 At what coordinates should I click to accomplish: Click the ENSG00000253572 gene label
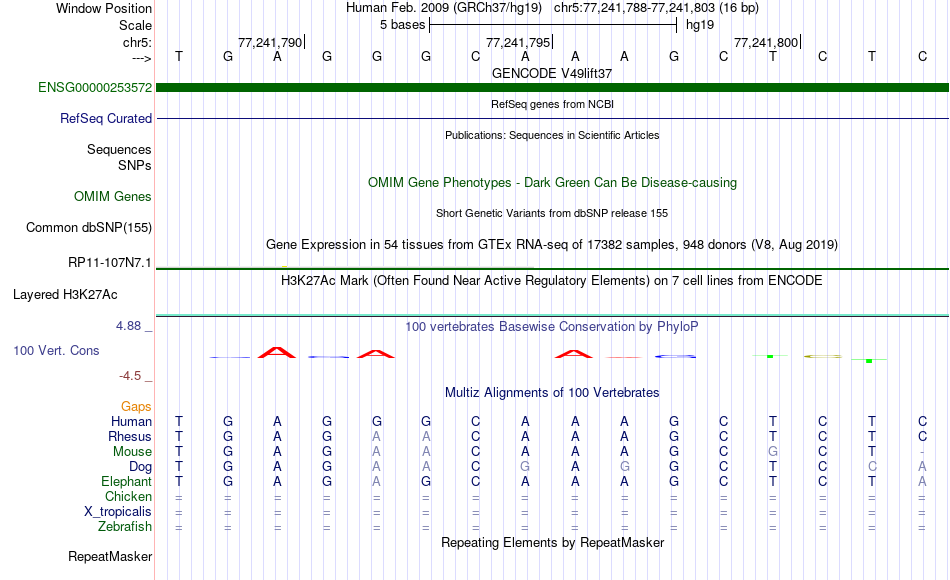tap(95, 87)
